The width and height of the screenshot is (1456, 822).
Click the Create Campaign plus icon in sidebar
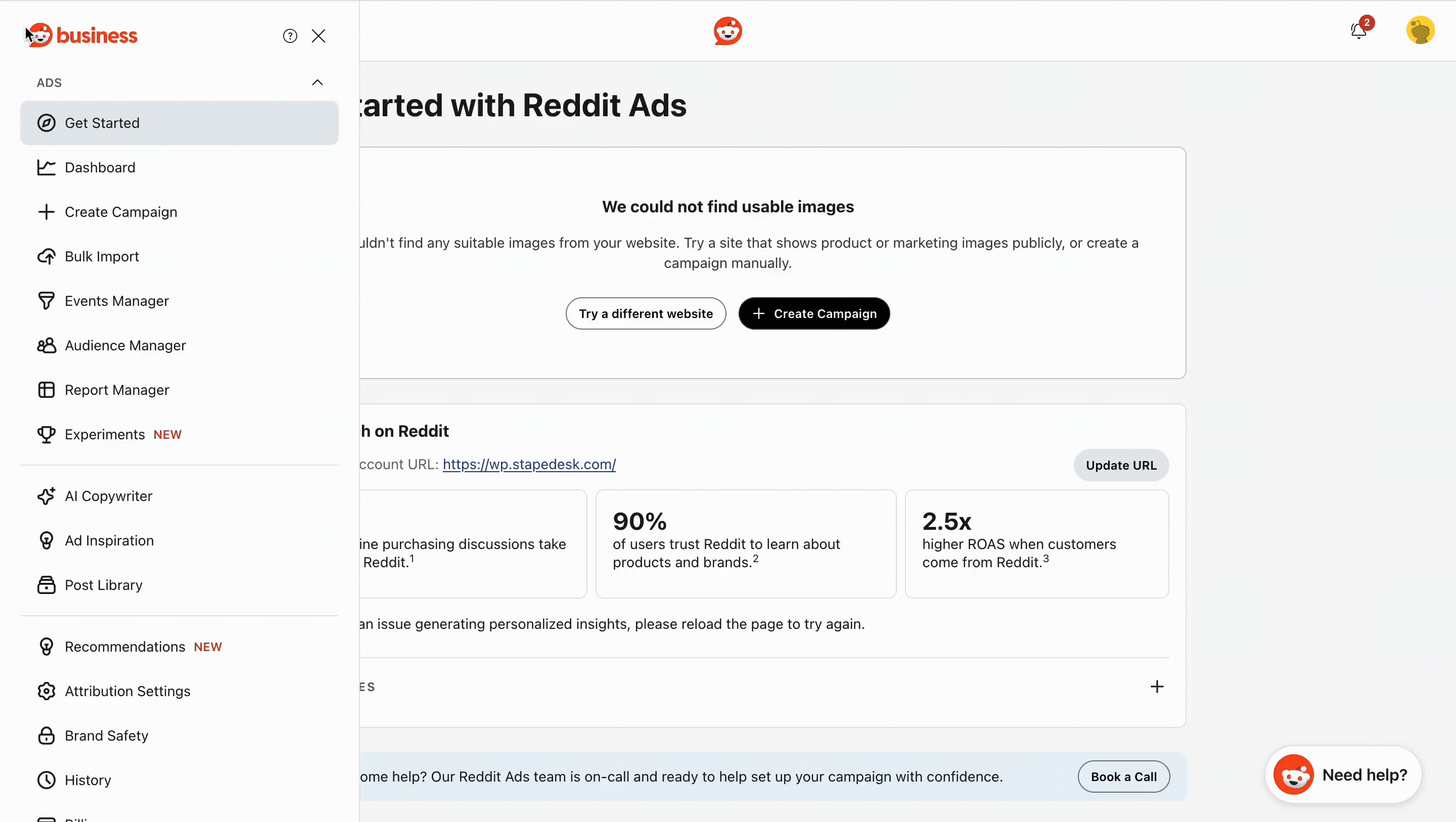(47, 212)
